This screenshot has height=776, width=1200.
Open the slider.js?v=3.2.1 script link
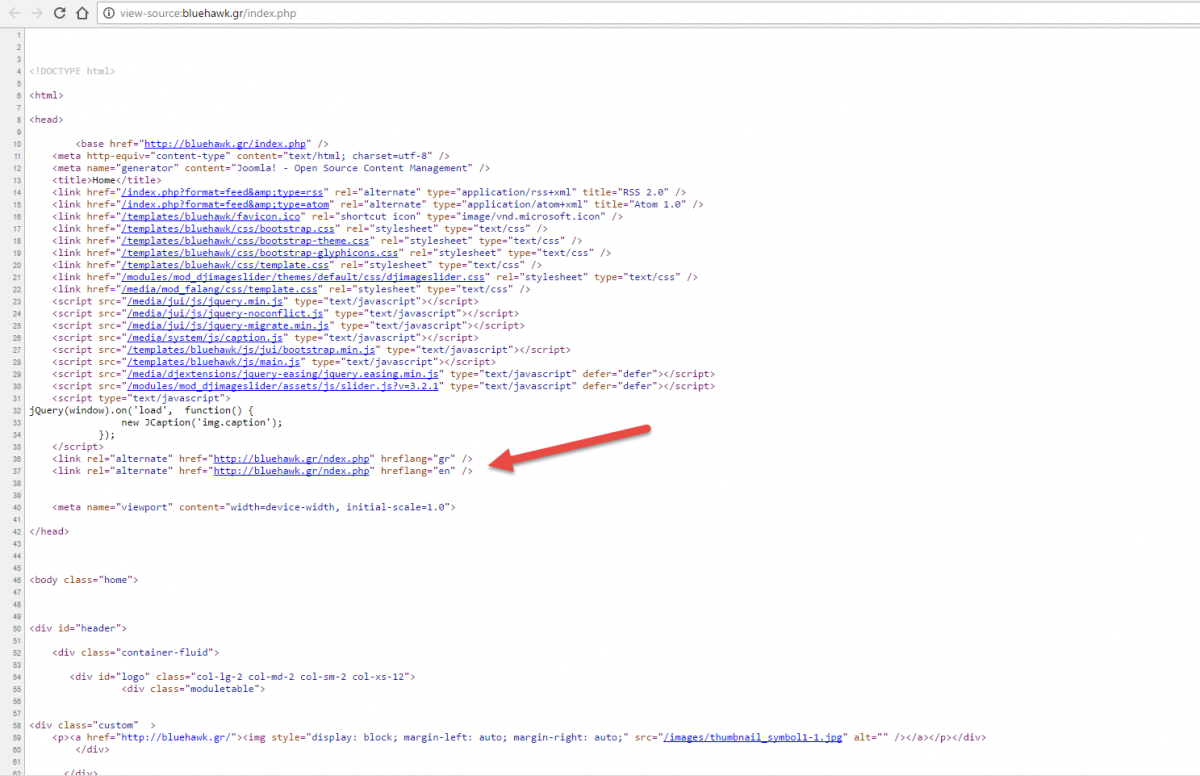pos(283,385)
